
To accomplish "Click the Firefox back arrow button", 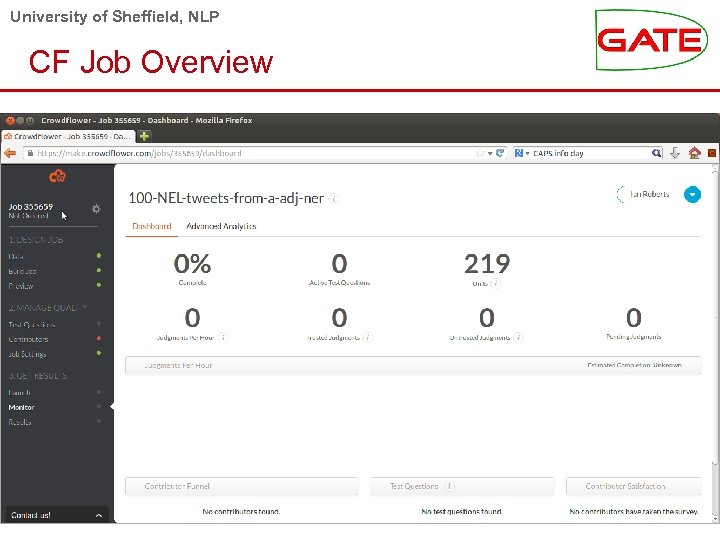I will pos(10,153).
